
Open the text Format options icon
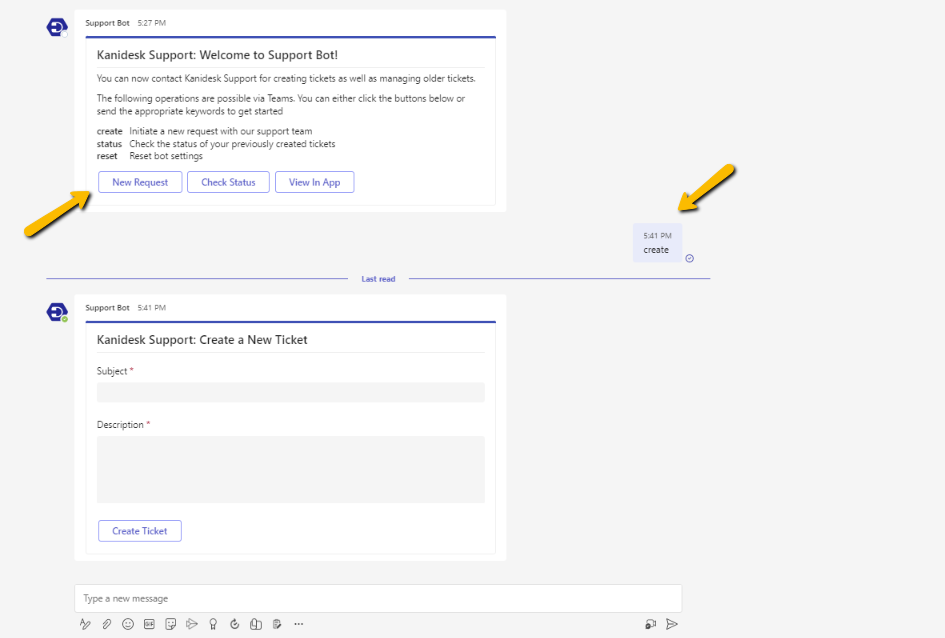[x=85, y=624]
